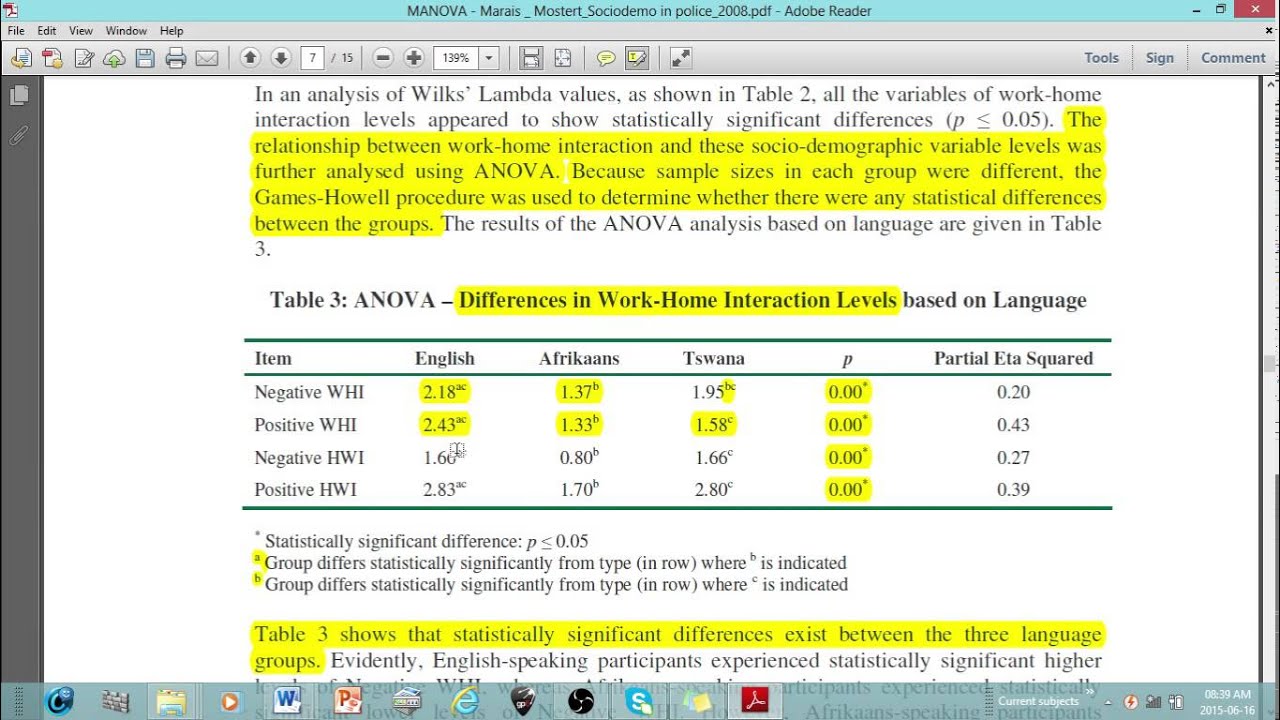Click the Partial Eta Squared column header
This screenshot has height=720, width=1280.
(x=1013, y=358)
